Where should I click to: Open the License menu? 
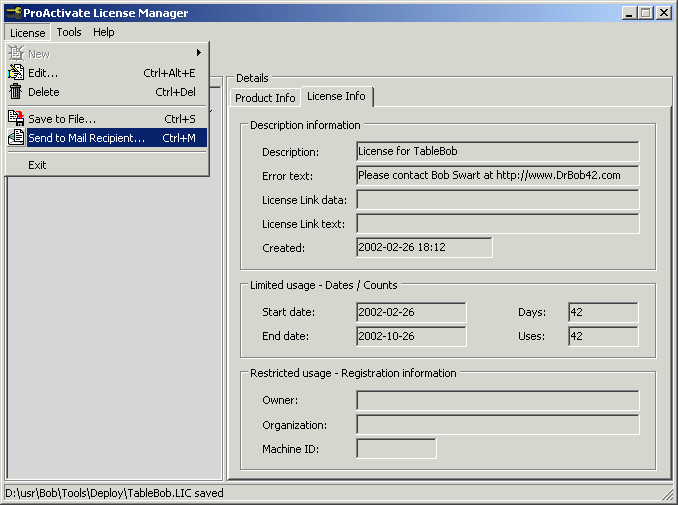tap(28, 32)
